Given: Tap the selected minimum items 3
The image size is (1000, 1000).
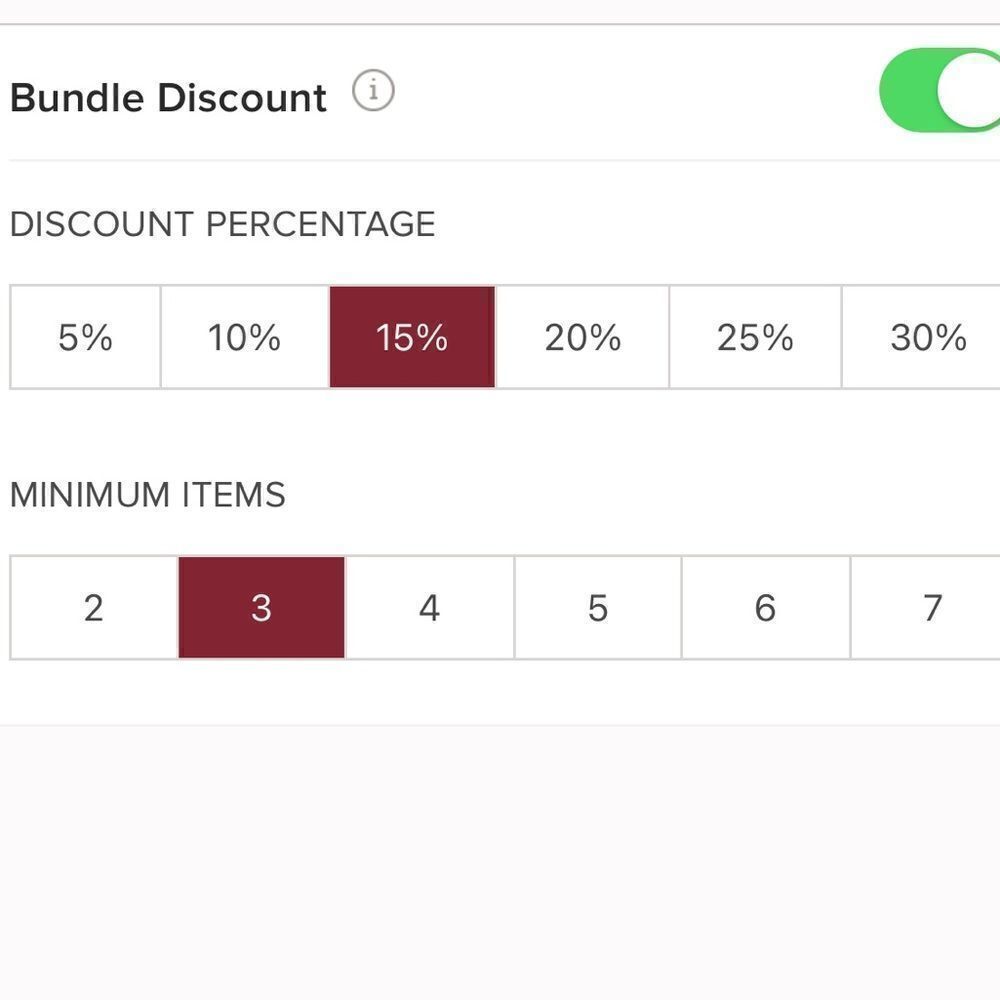Looking at the screenshot, I should point(261,607).
